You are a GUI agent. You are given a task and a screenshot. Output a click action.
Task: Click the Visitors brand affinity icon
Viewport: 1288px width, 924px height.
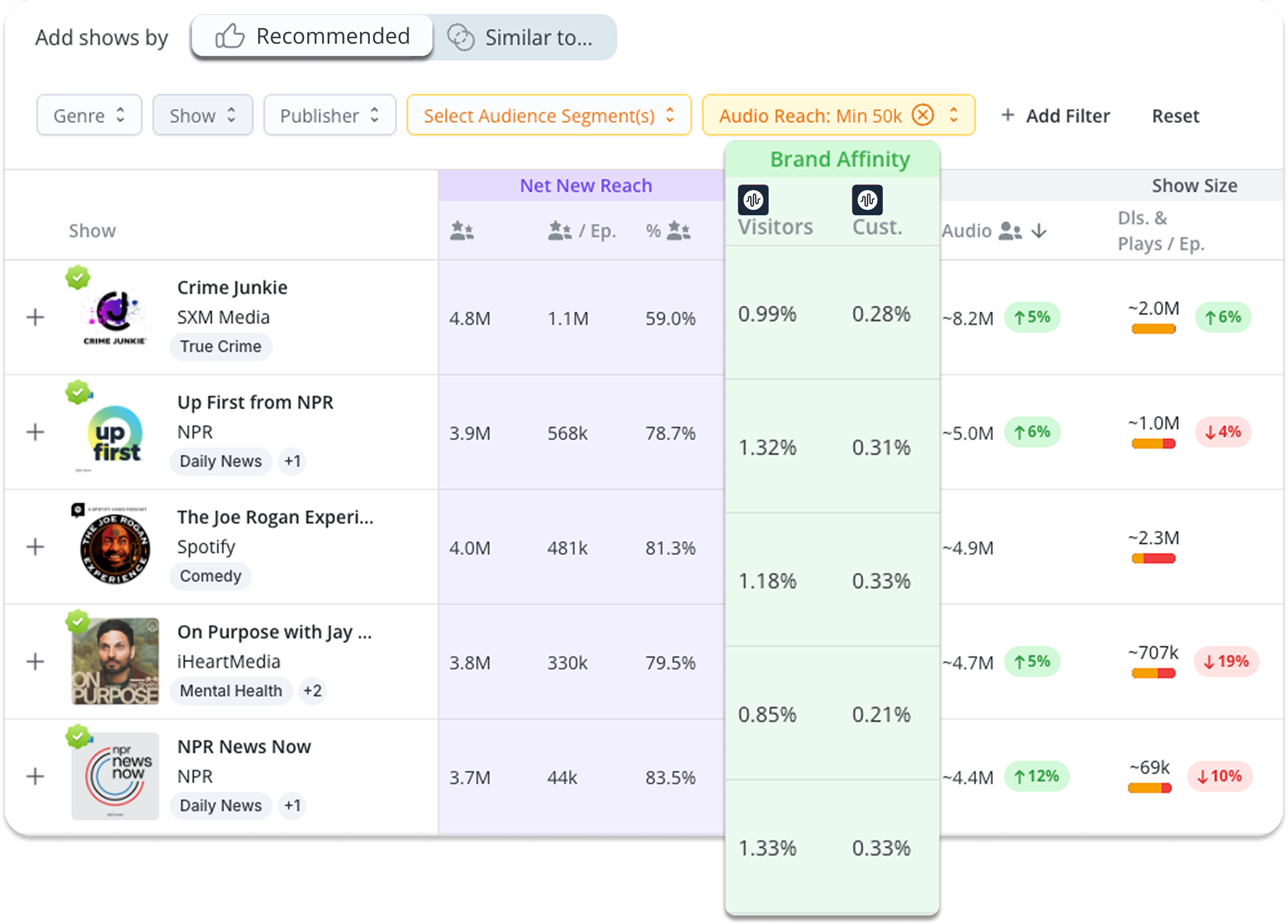coord(753,200)
